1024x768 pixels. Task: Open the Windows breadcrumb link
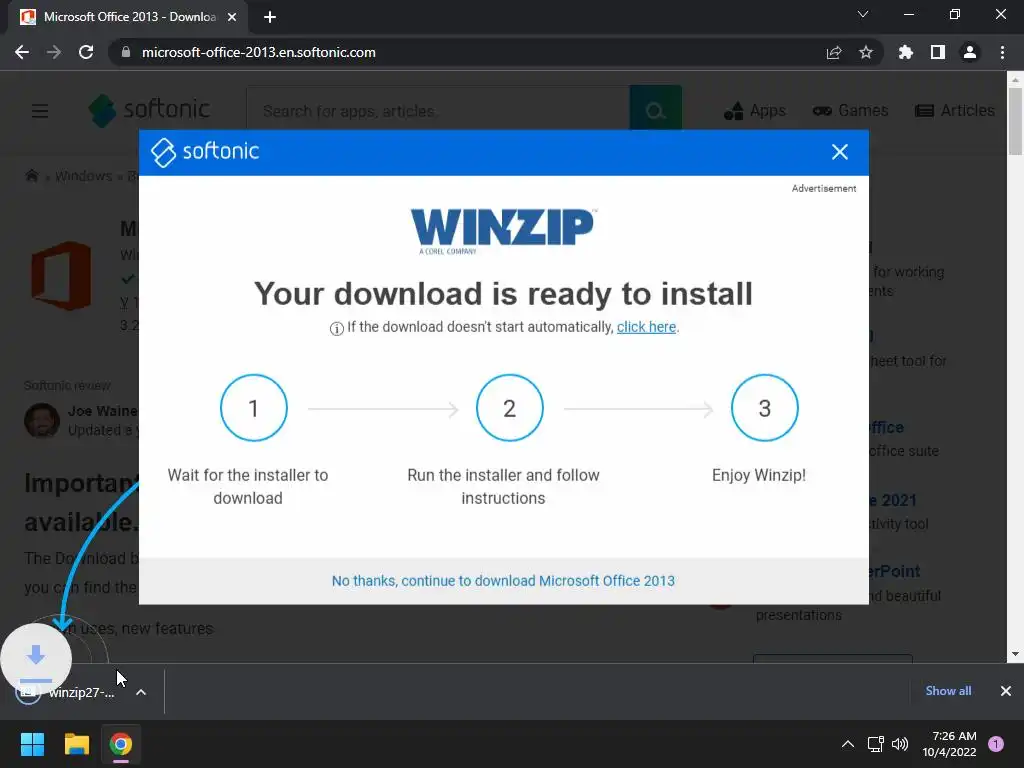pos(84,176)
